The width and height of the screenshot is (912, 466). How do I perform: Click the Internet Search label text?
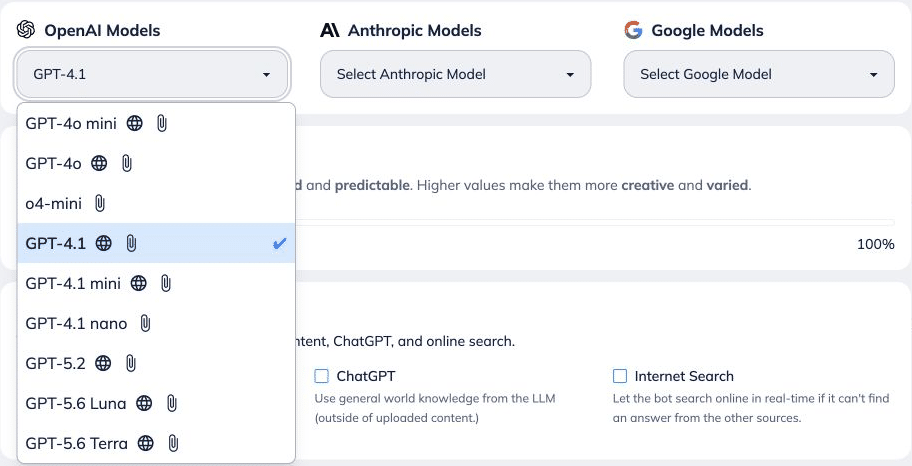[684, 376]
